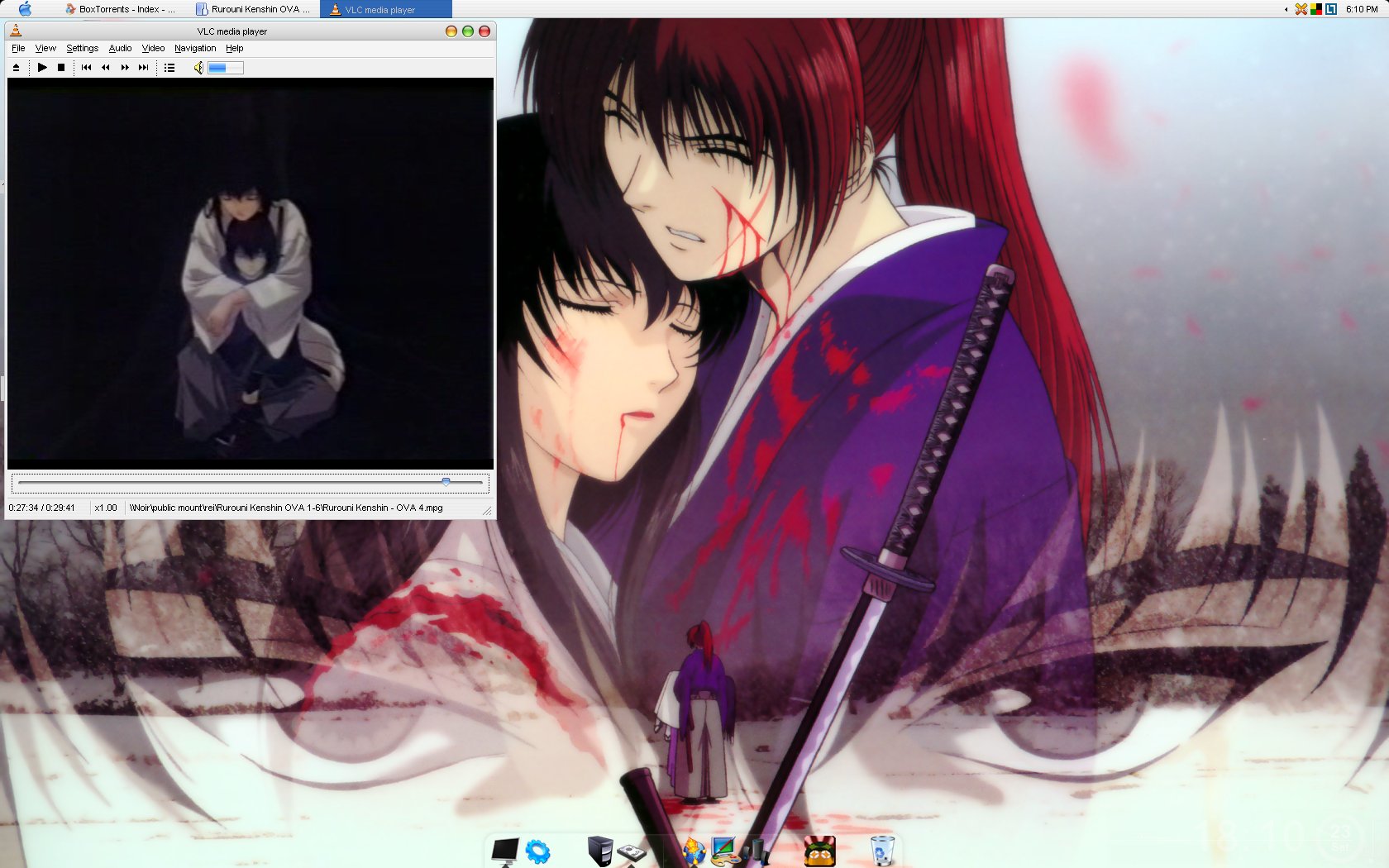
Task: Open the Recycle Bin in the dock
Action: [x=882, y=851]
